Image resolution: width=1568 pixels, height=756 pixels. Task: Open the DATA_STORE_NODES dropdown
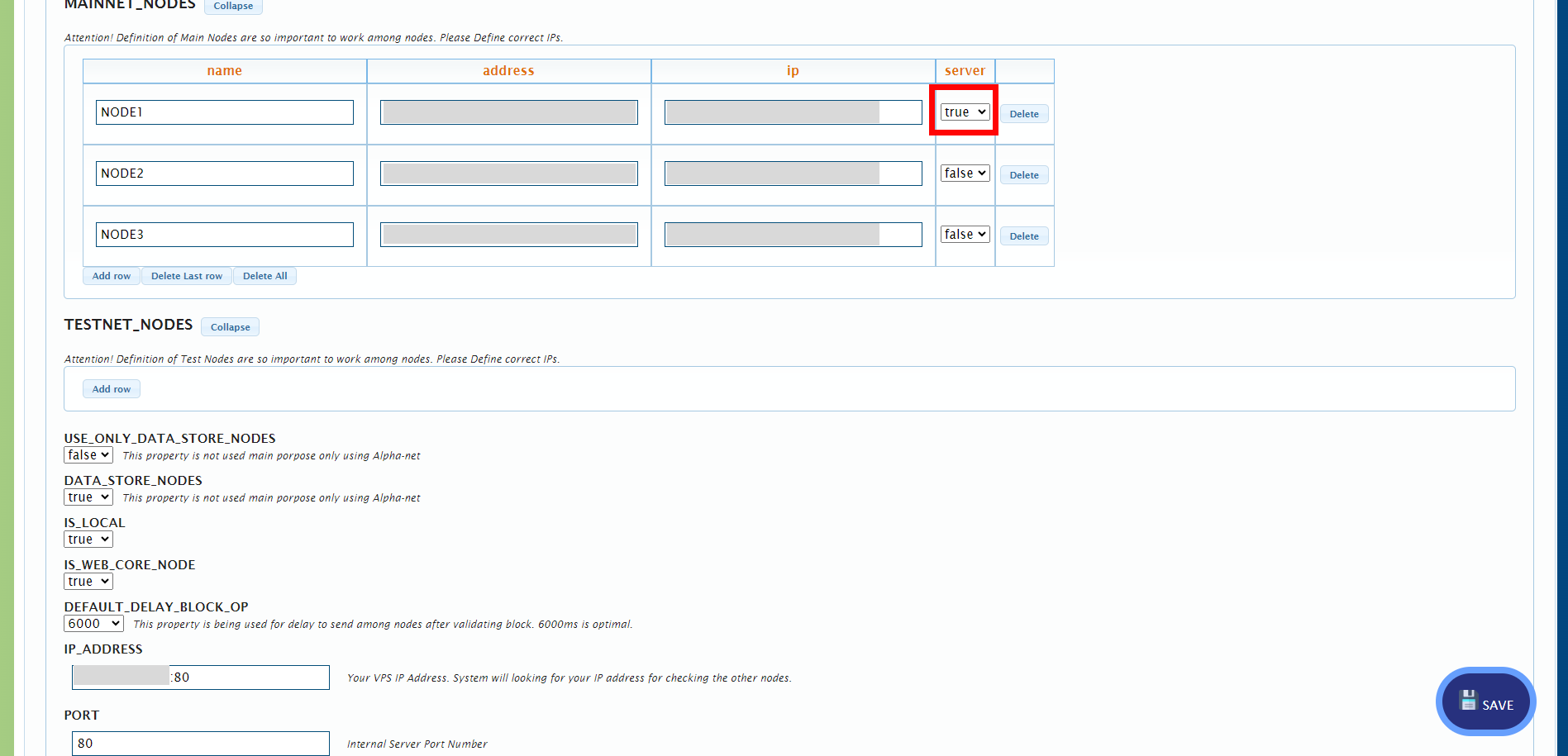click(x=88, y=497)
